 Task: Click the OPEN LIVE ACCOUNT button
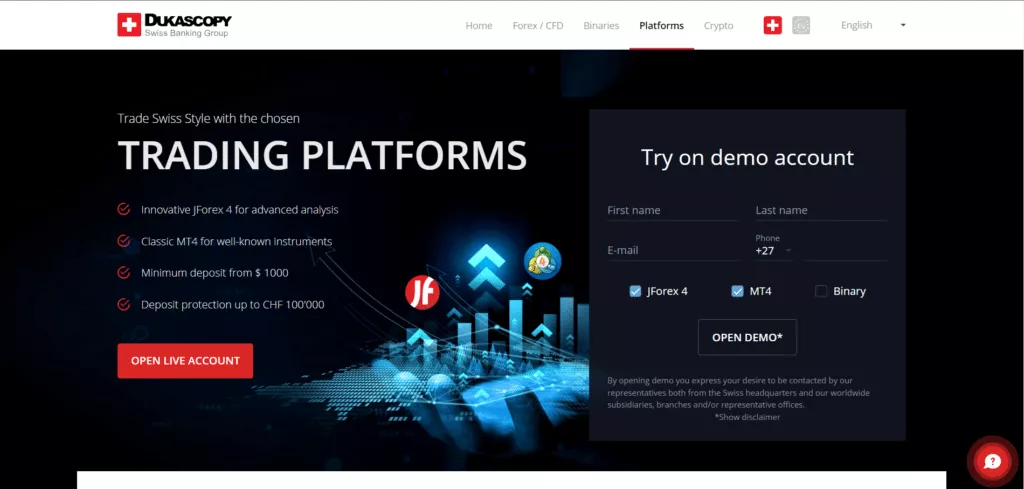(x=185, y=360)
